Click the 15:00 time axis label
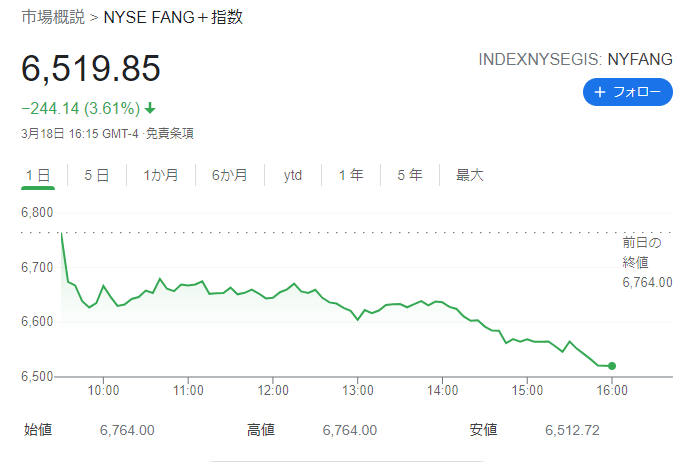Image resolution: width=688 pixels, height=462 pixels. (x=527, y=390)
